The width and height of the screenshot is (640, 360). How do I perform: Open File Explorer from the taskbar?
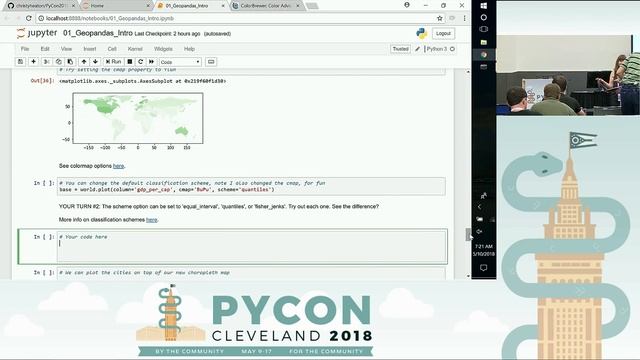484,42
